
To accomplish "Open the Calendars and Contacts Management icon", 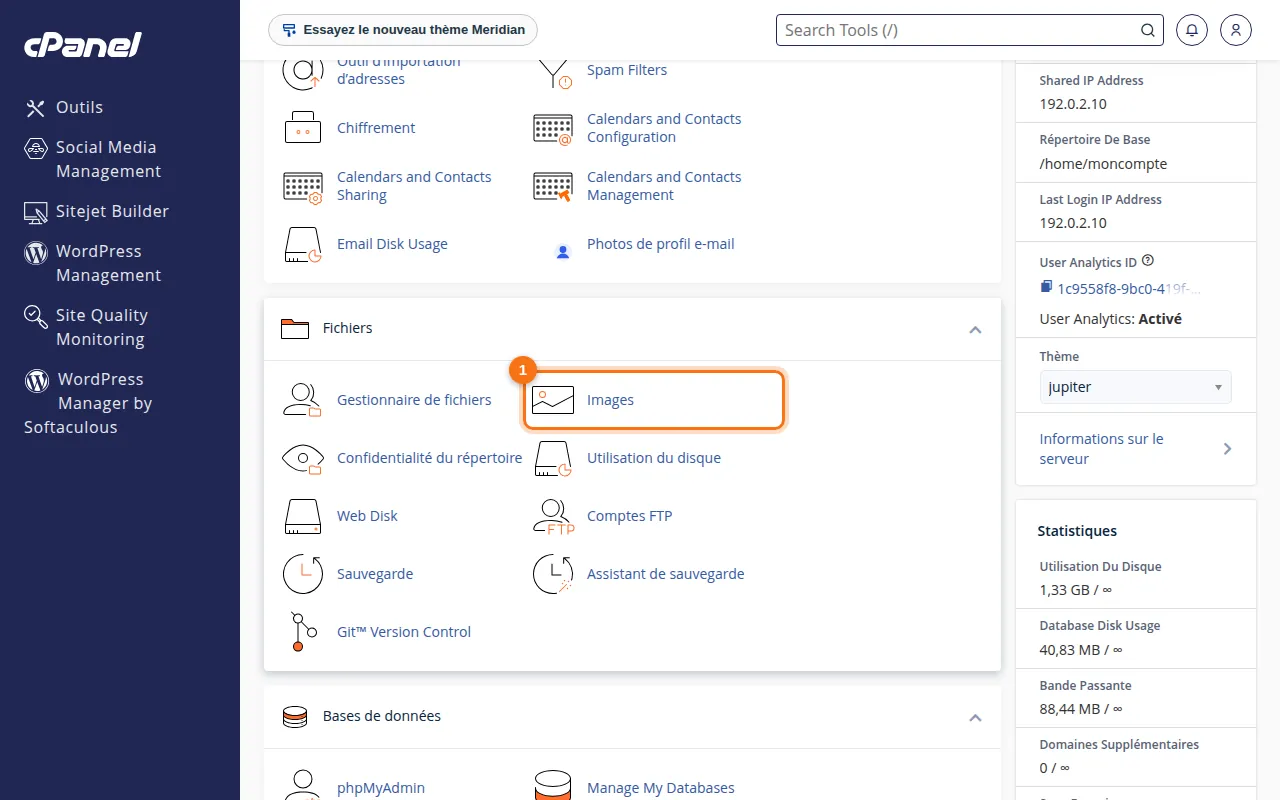I will coord(553,186).
